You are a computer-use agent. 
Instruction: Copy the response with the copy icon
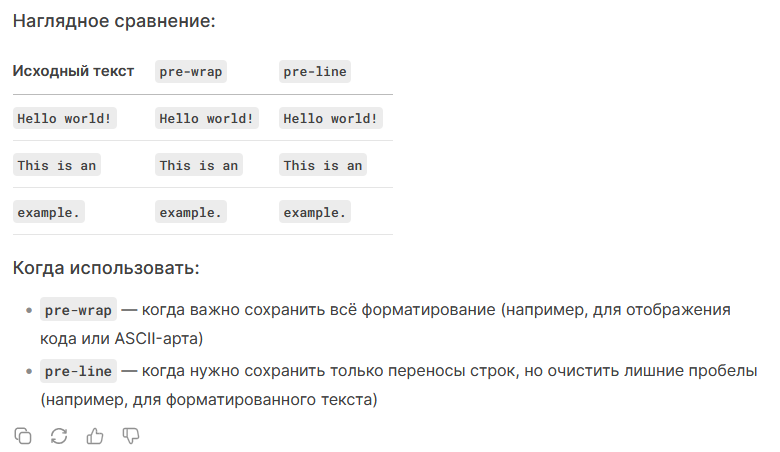pyautogui.click(x=23, y=436)
